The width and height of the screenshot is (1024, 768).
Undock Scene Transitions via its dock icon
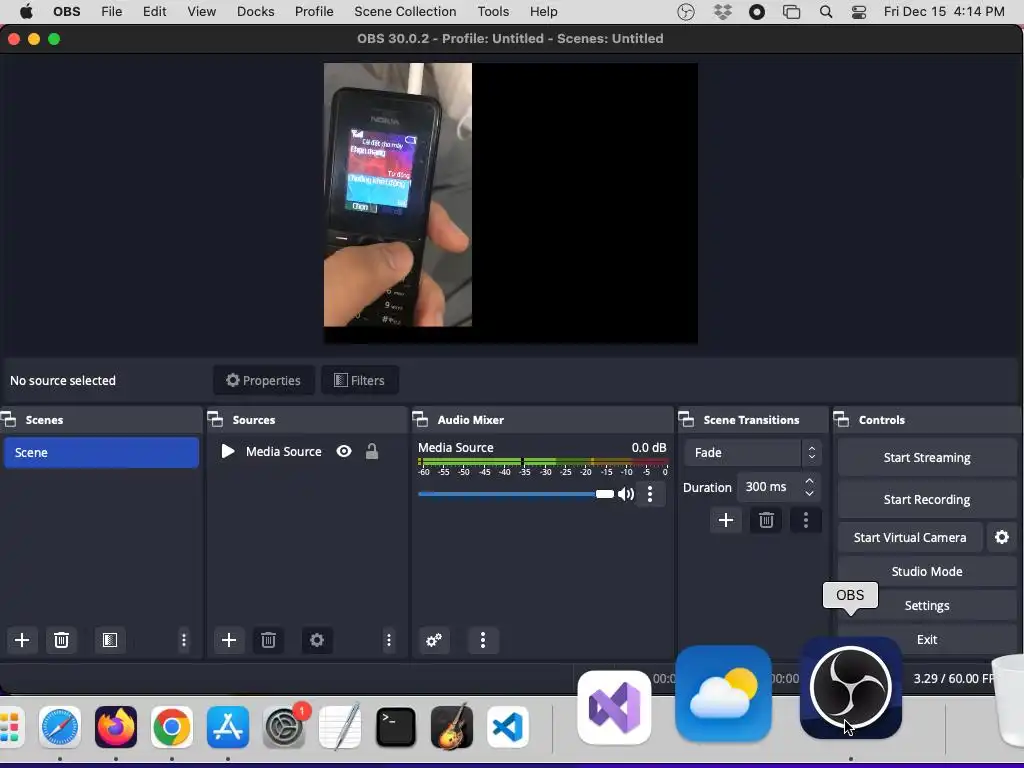point(686,419)
